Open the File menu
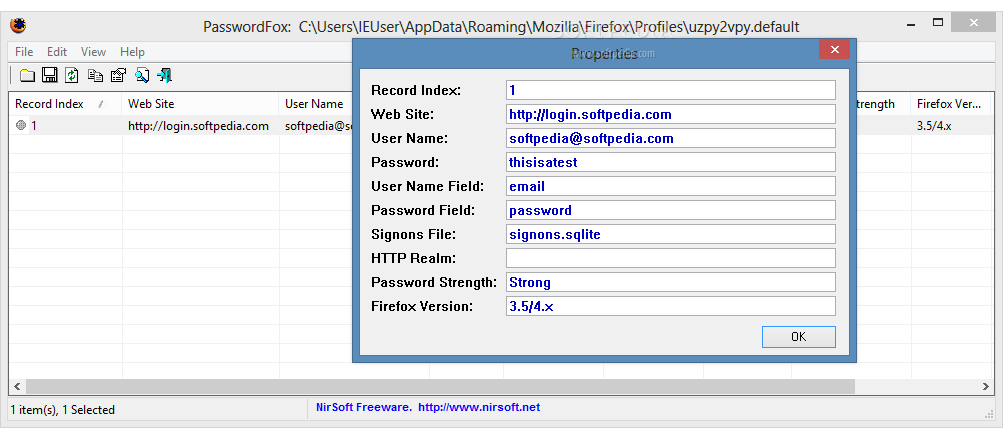1003x428 pixels. pos(24,52)
